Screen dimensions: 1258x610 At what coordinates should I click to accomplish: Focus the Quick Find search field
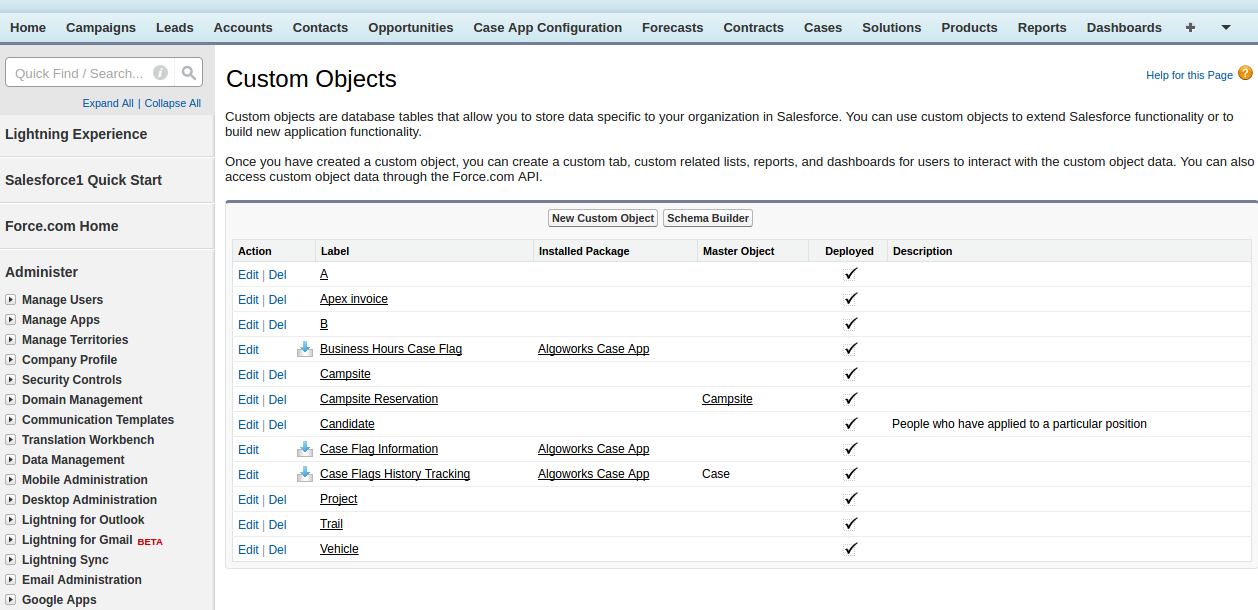point(80,73)
